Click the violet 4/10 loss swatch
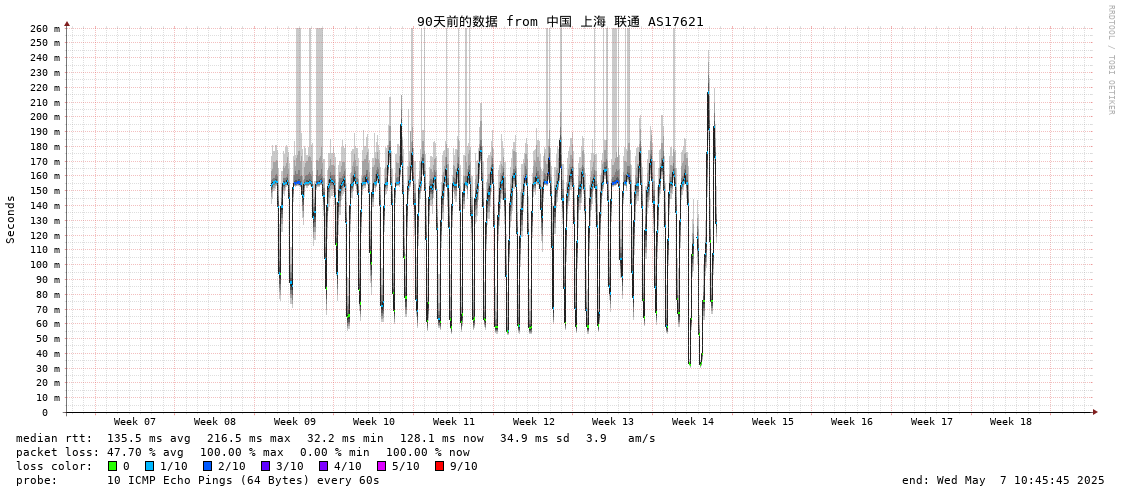The width and height of the screenshot is (1121, 494). (324, 466)
